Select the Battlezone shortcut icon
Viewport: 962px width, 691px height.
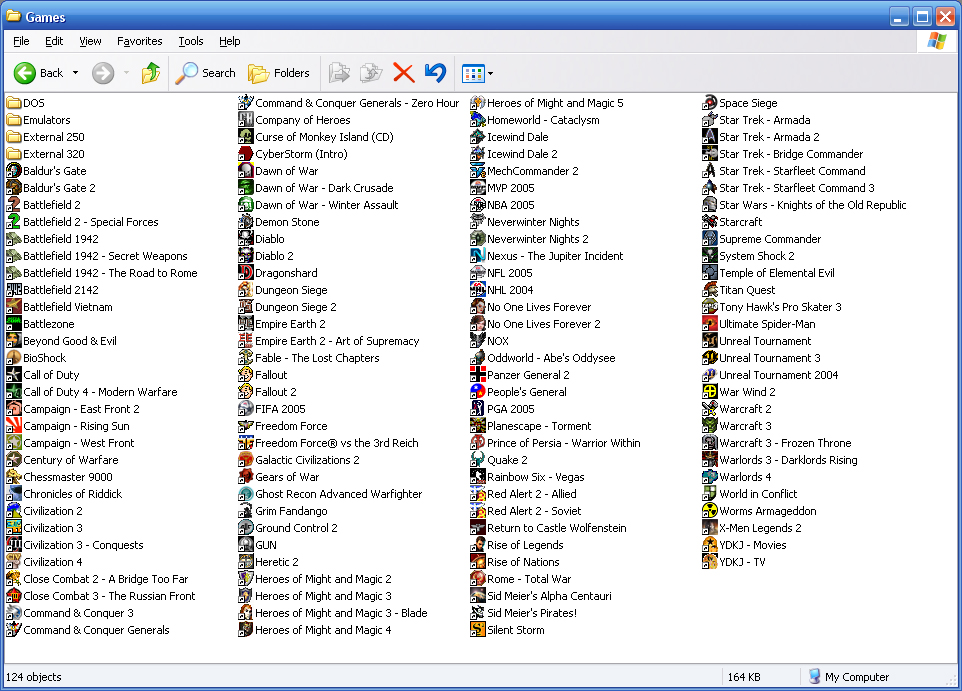pyautogui.click(x=14, y=323)
